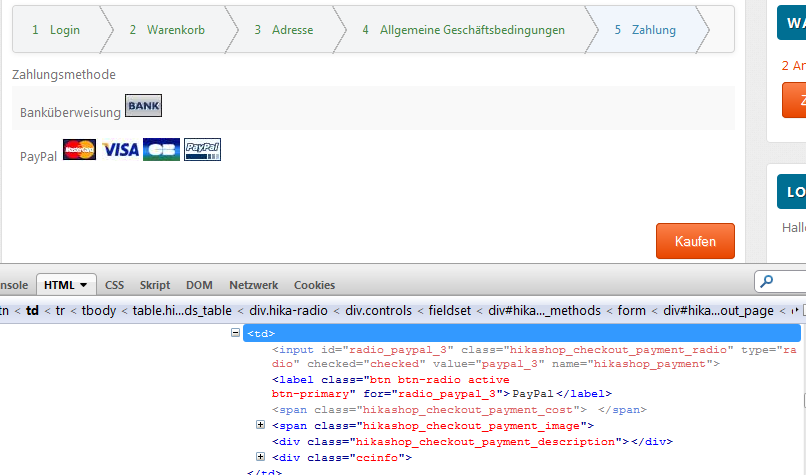Click the table.hi...ds_table breadcrumb
This screenshot has width=806, height=475.
pyautogui.click(x=182, y=310)
